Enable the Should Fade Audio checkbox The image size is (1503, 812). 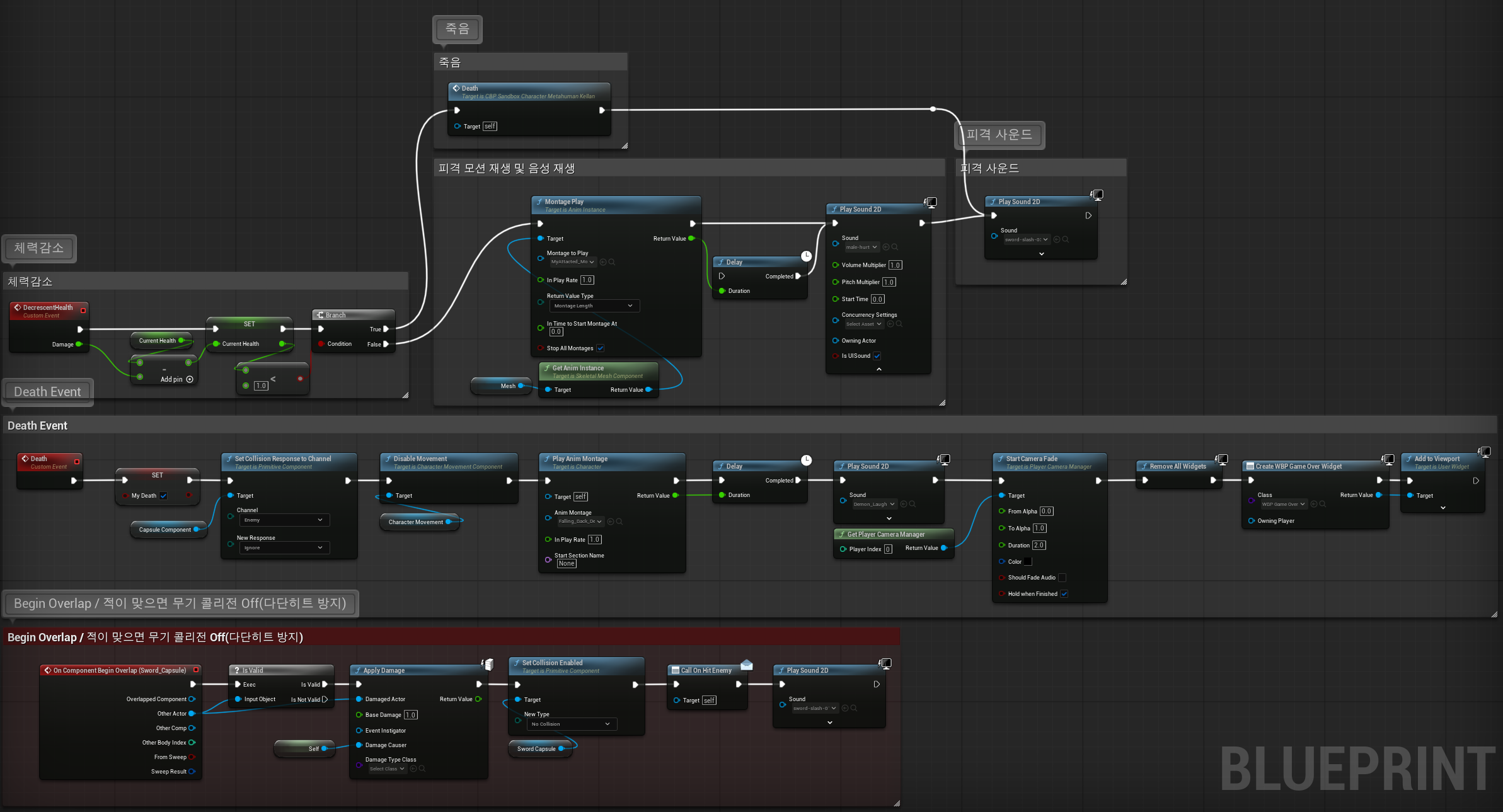click(x=1062, y=578)
